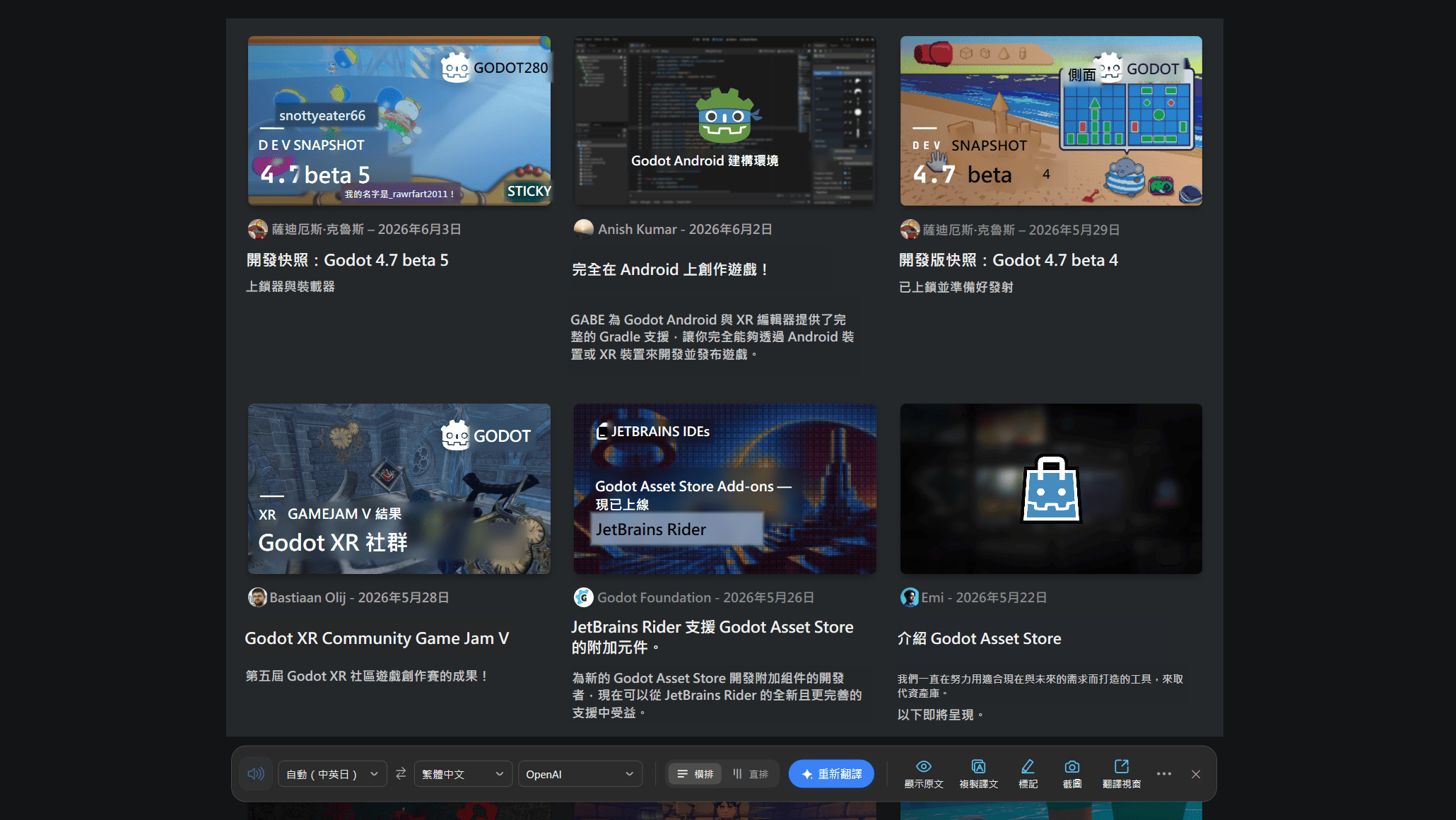Open the OpenAI engine dropdown
Image resolution: width=1456 pixels, height=820 pixels.
(580, 774)
